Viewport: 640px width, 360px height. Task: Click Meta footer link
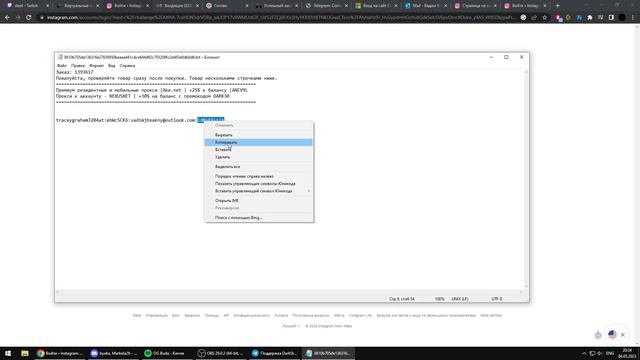coord(137,316)
